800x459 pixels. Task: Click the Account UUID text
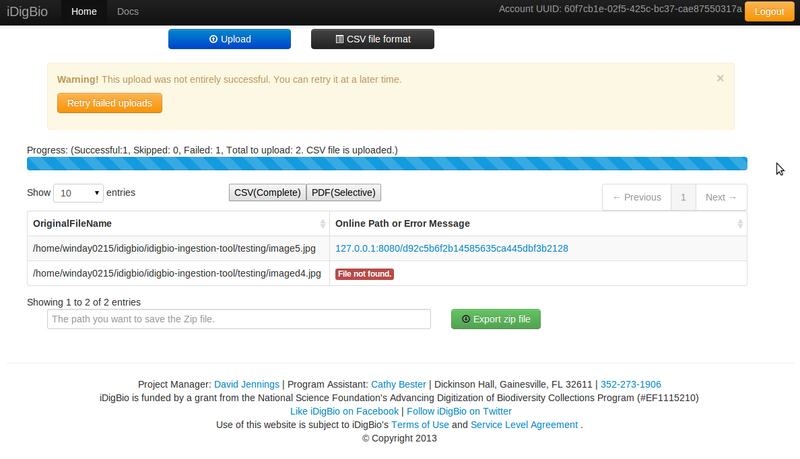coord(620,9)
